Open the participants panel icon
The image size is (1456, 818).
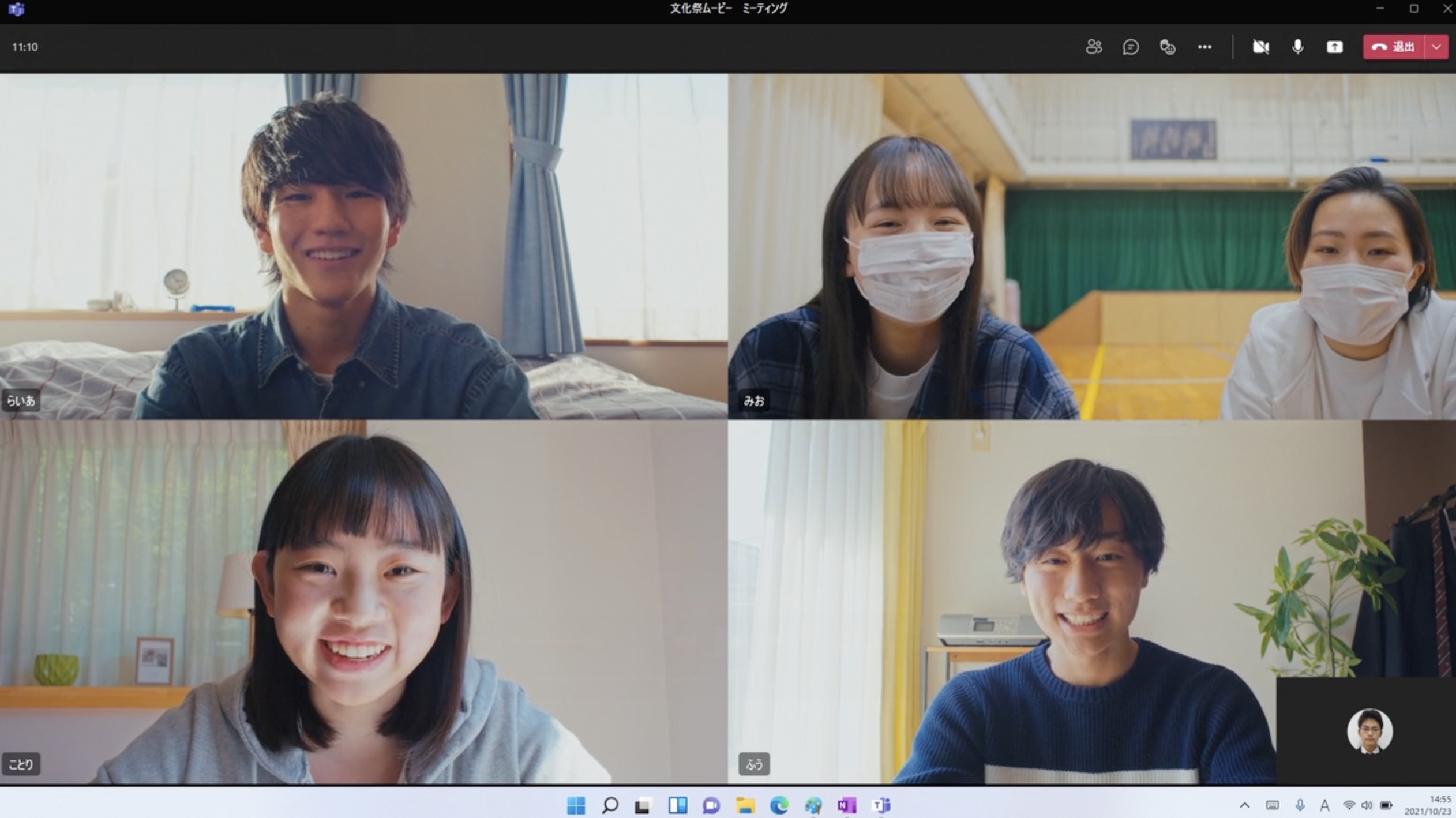1093,47
